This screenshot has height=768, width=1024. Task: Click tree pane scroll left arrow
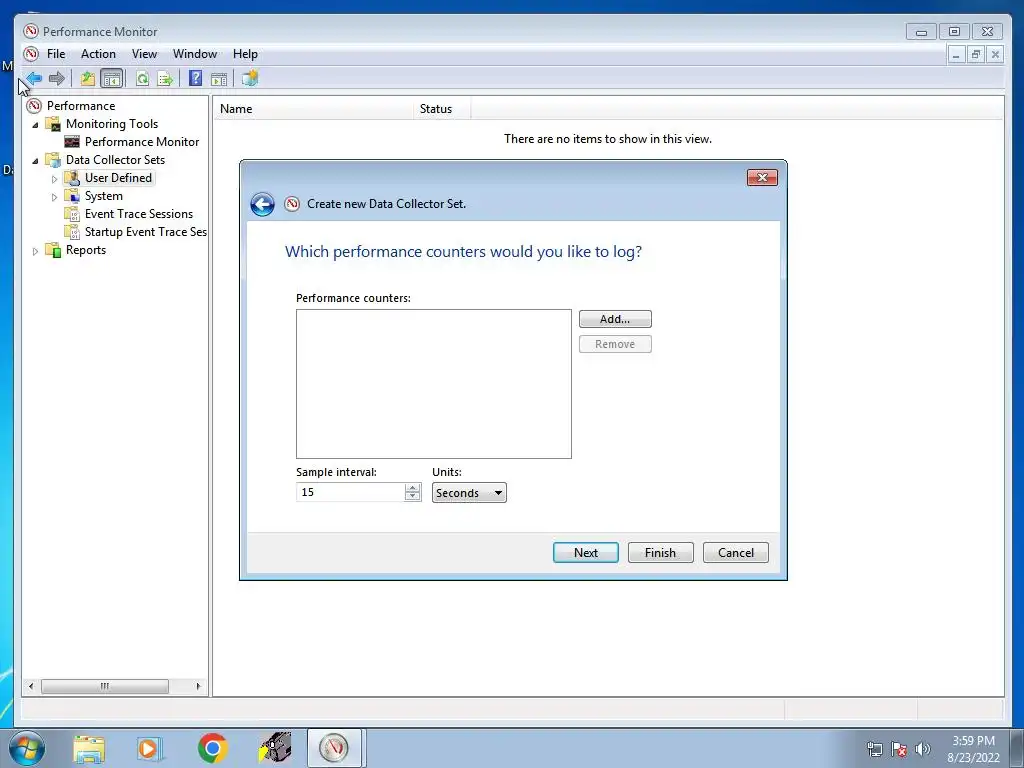(31, 686)
